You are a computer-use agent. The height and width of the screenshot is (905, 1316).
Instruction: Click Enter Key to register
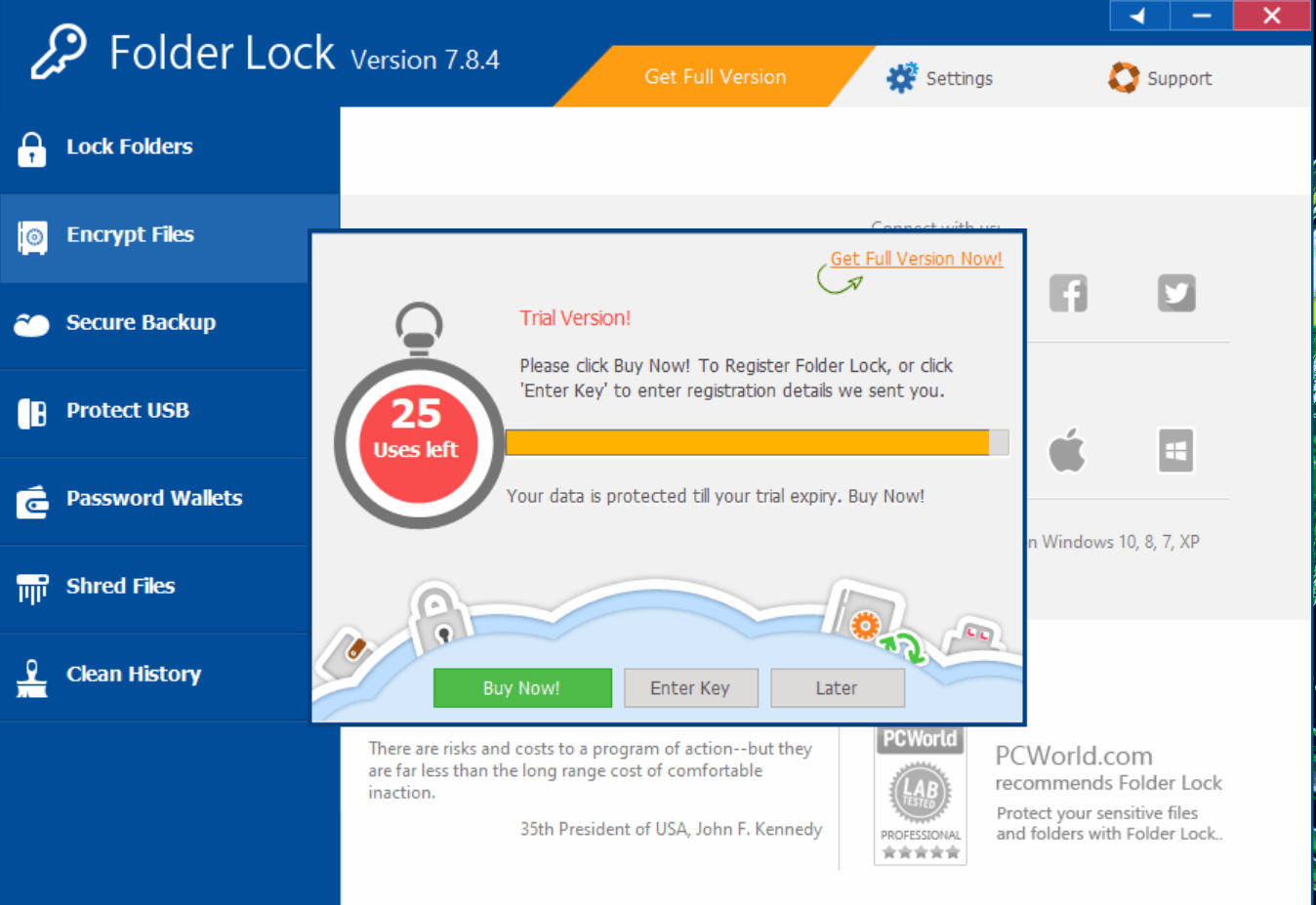click(x=691, y=687)
